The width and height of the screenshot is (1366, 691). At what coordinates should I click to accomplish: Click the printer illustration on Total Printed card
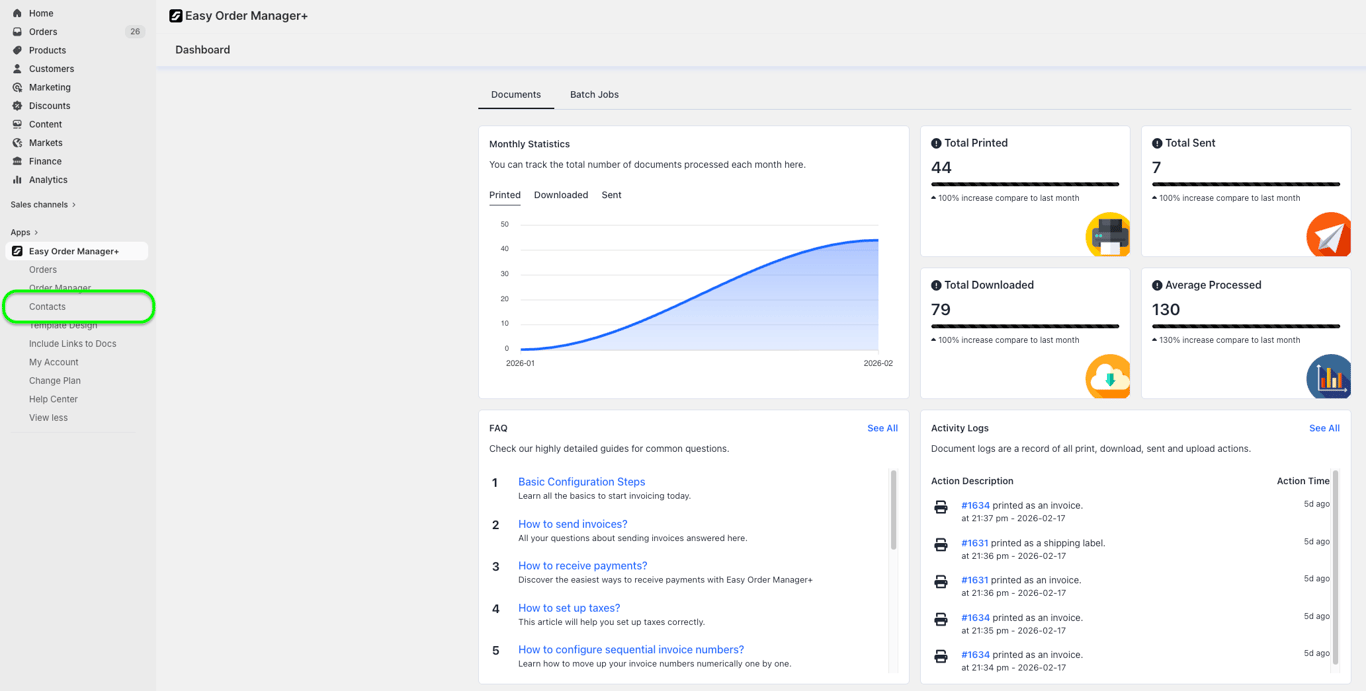coord(1108,235)
